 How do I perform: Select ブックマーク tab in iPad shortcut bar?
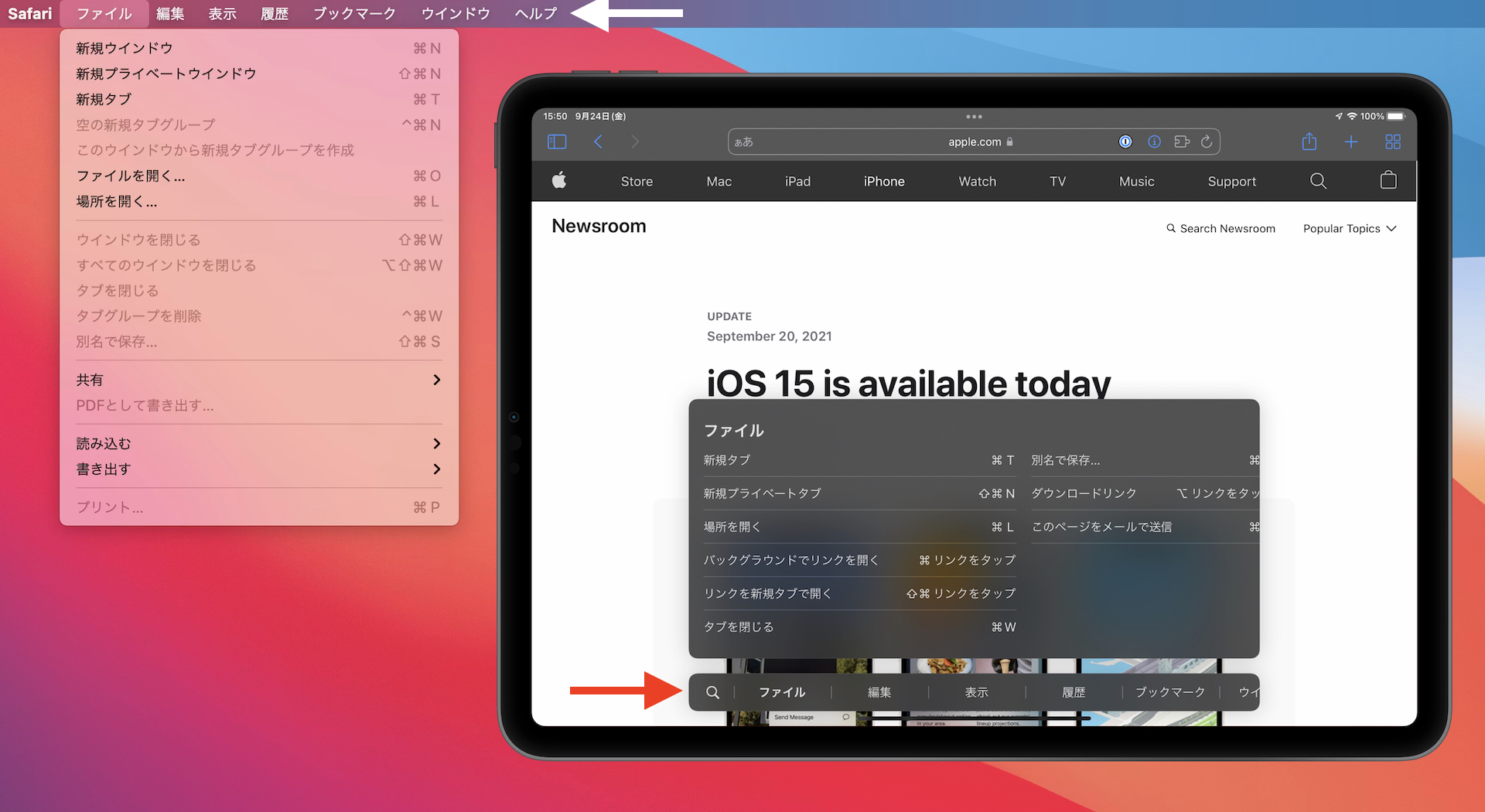tap(1170, 692)
